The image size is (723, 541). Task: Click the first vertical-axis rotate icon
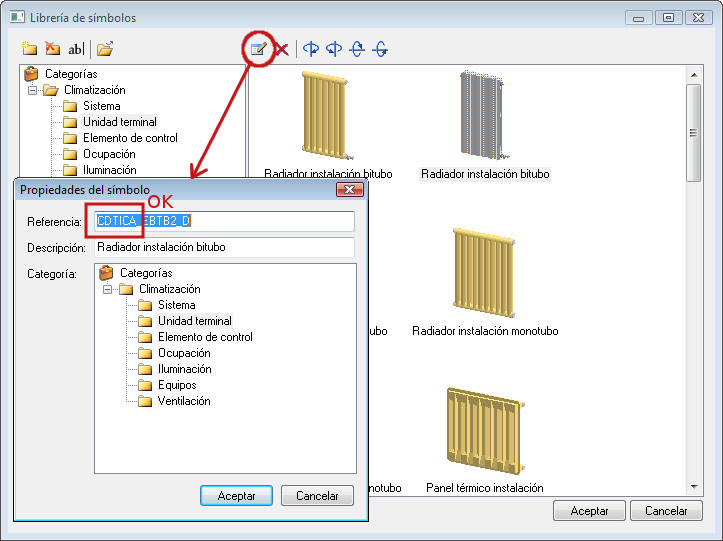click(311, 48)
